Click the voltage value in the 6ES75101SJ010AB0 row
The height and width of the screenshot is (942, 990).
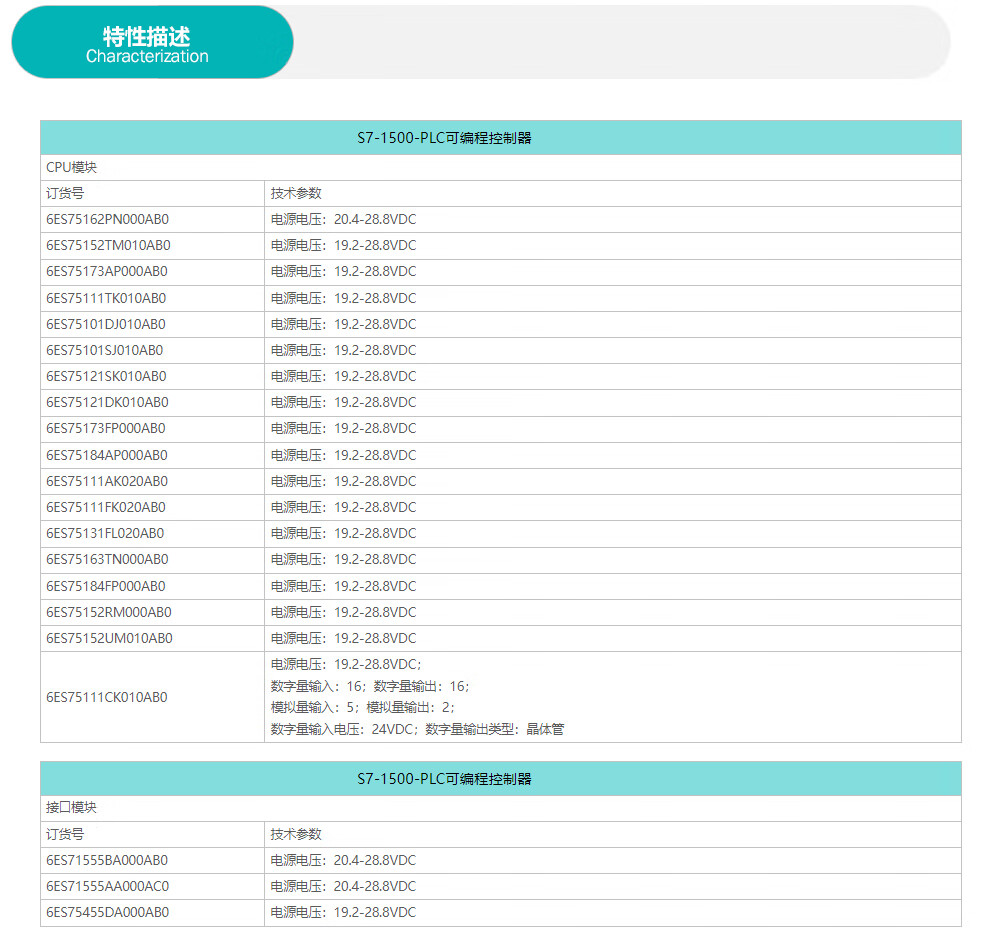pos(375,350)
